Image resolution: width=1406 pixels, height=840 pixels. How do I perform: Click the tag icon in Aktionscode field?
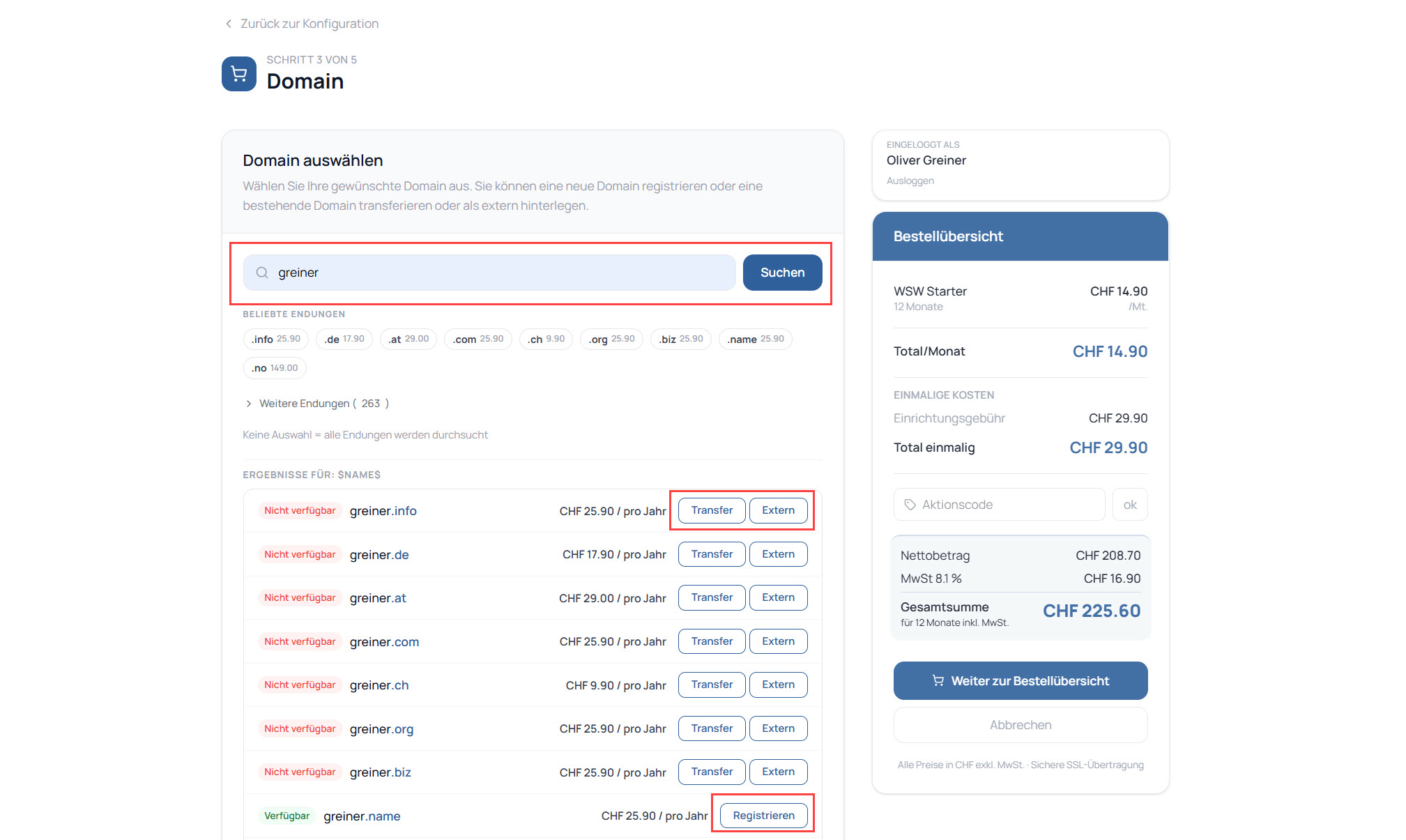[910, 505]
